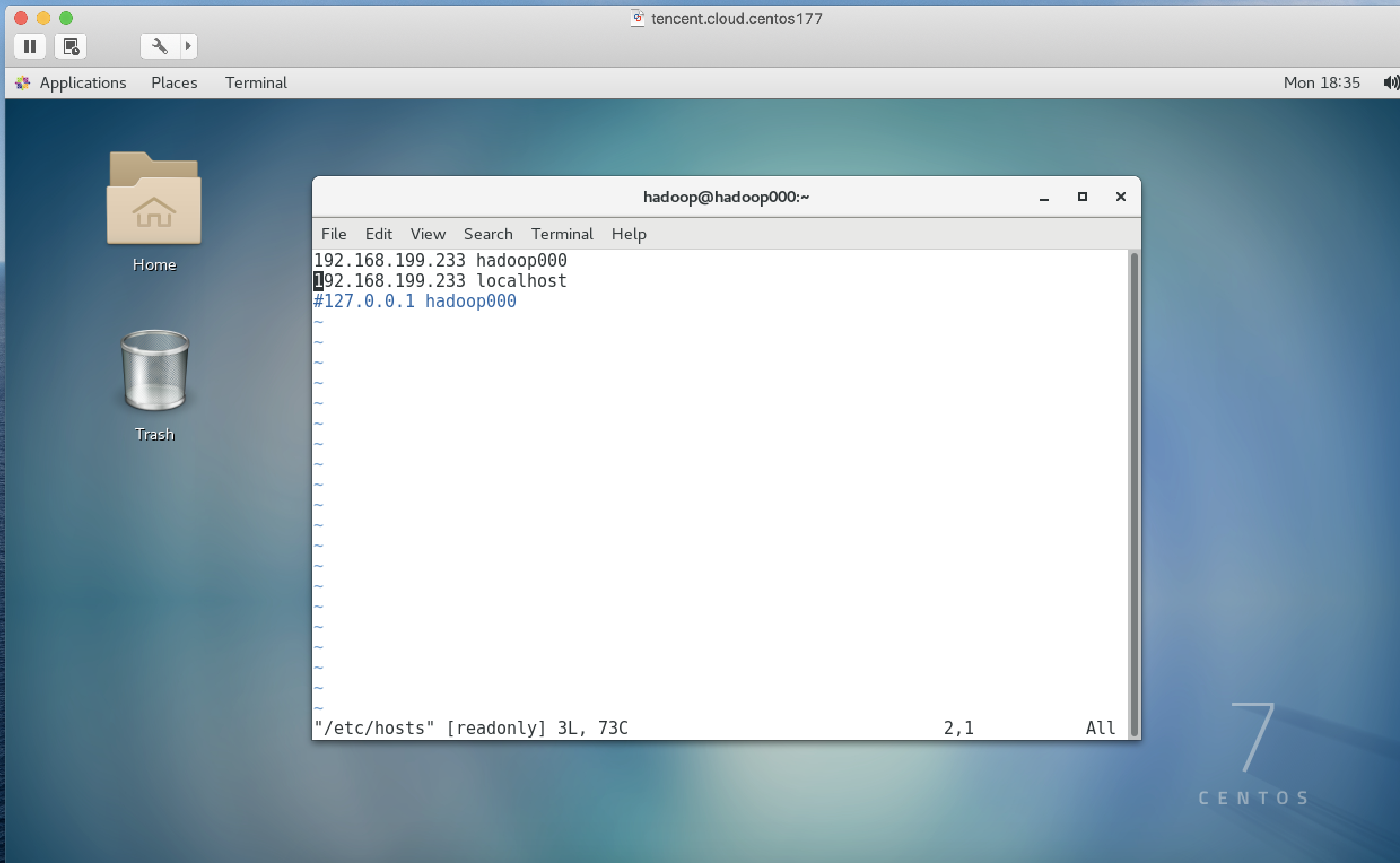
Task: Click the pause/break icon in toolbar
Action: (29, 46)
